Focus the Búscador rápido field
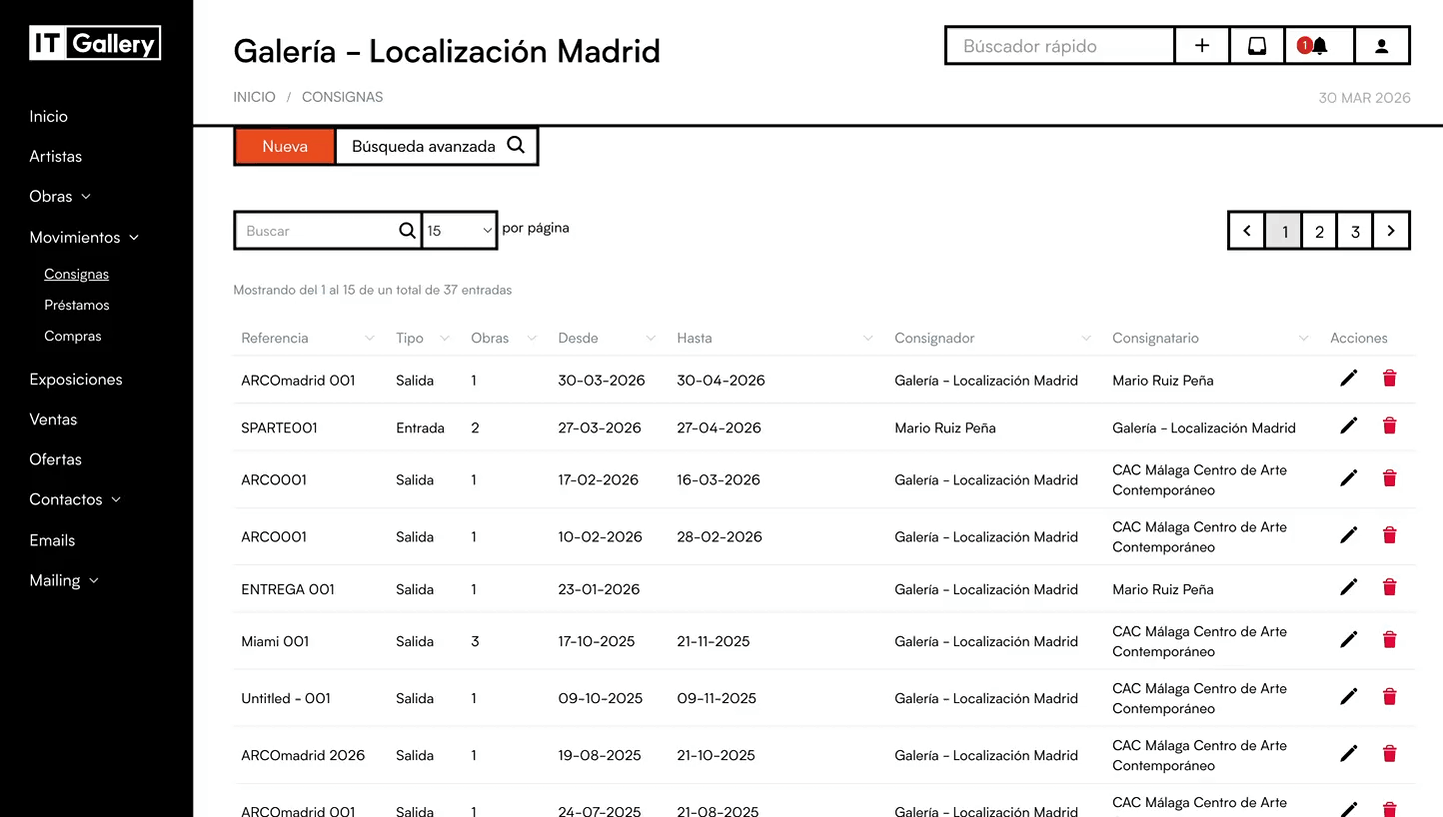This screenshot has width=1443, height=817. coord(1060,46)
